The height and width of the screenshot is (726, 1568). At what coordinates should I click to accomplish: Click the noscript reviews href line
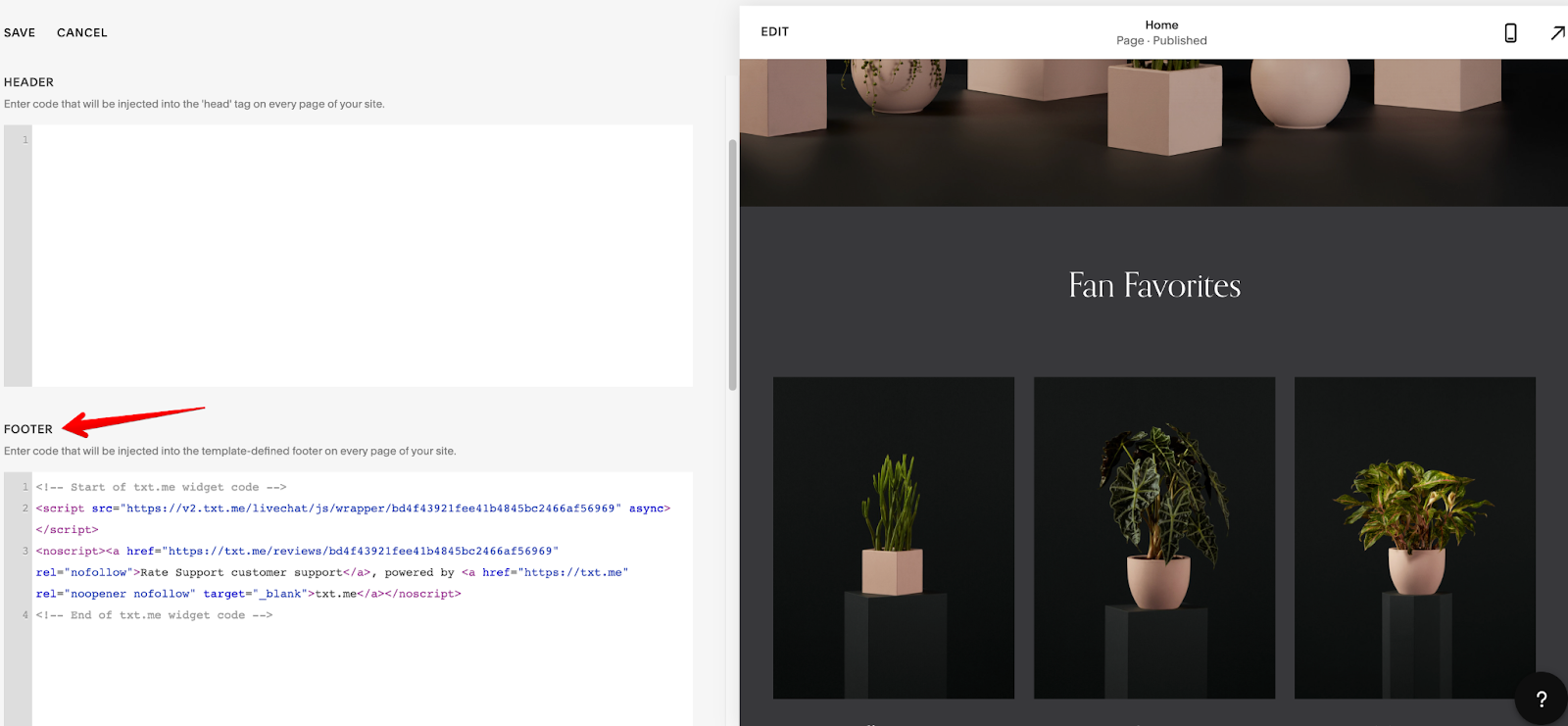[x=297, y=552]
